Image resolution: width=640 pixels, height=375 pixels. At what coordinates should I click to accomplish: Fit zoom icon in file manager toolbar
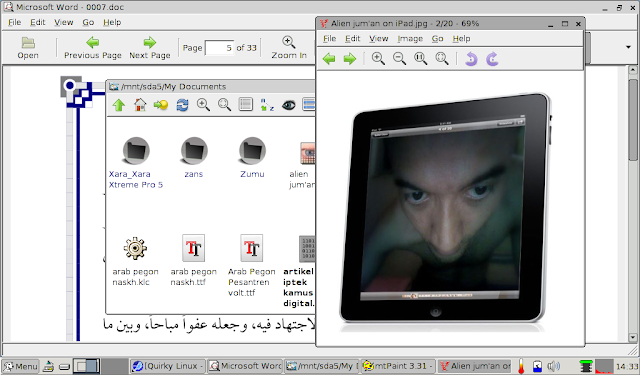tap(224, 105)
